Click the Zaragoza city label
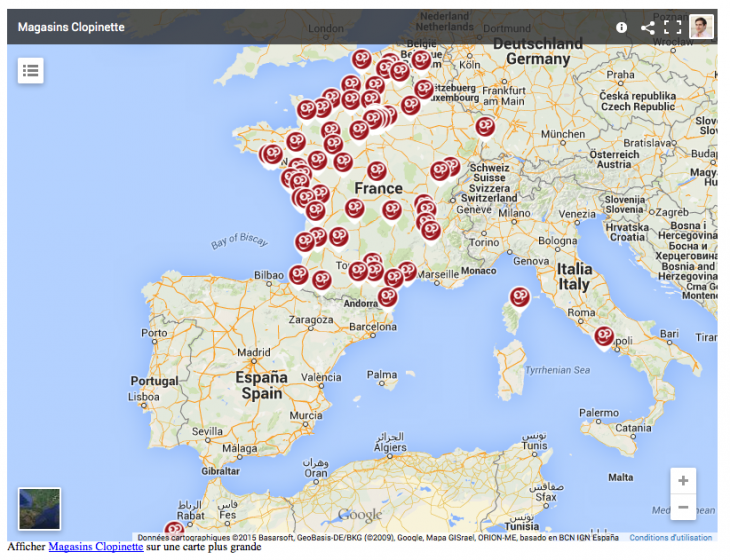The height and width of the screenshot is (560, 730). (311, 320)
